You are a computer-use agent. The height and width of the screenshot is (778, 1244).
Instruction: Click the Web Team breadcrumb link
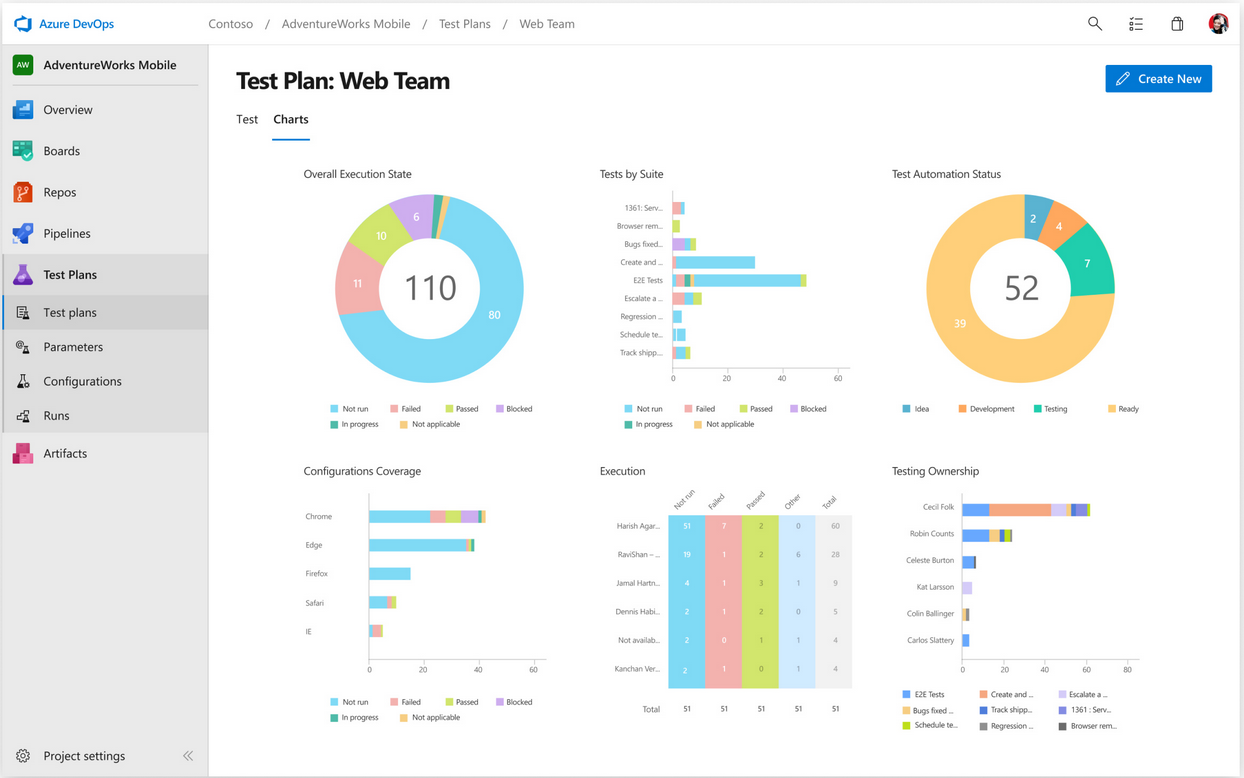[547, 24]
